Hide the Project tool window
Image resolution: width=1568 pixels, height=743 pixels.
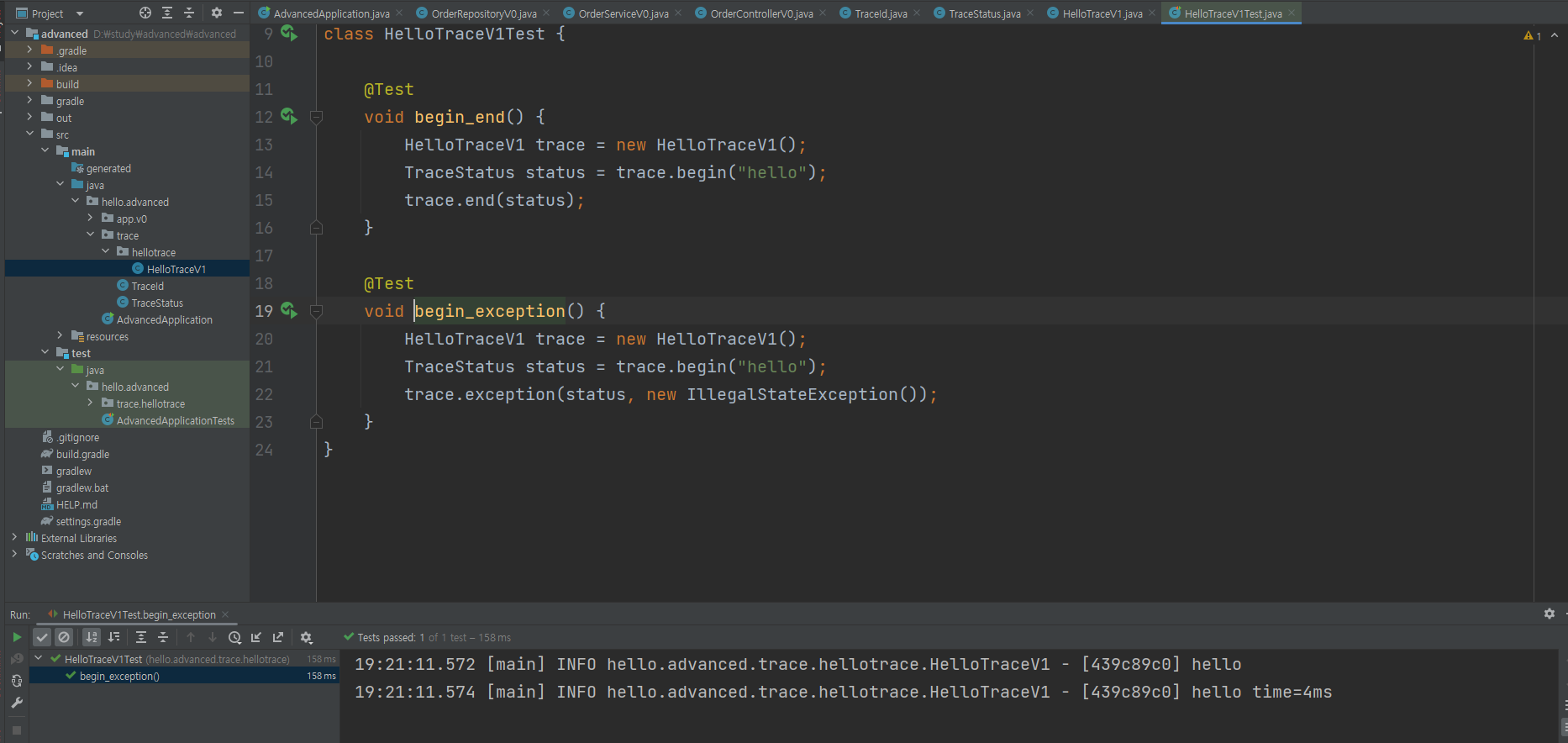click(239, 13)
